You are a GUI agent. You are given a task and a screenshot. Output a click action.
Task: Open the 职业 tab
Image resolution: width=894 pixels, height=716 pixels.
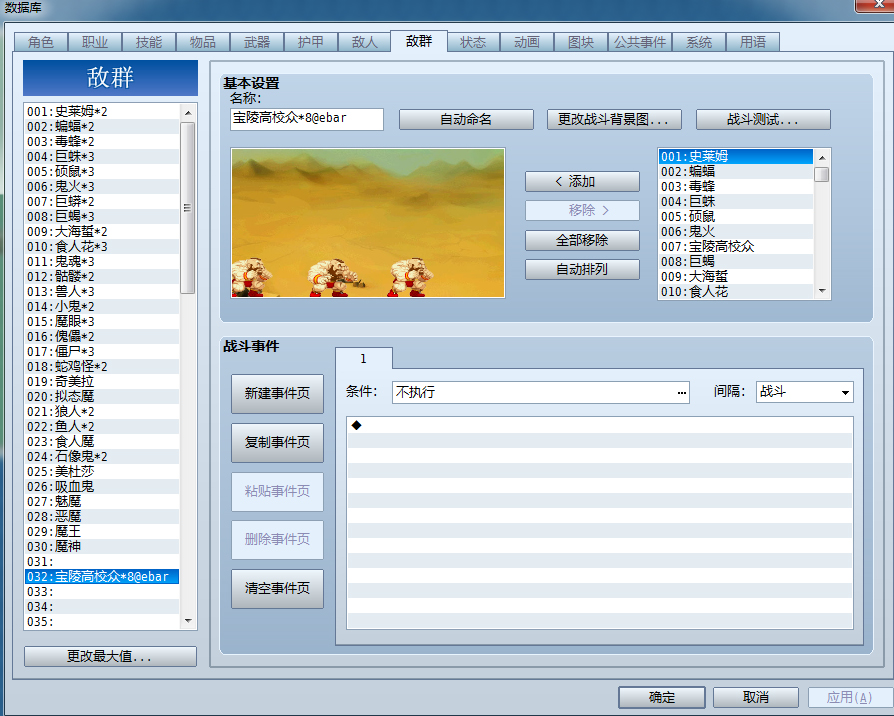95,42
